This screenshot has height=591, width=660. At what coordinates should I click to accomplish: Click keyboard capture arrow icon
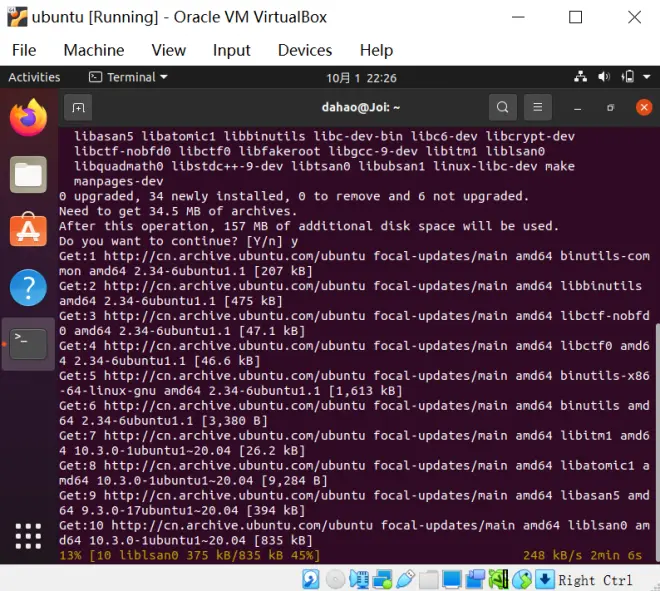pyautogui.click(x=545, y=580)
